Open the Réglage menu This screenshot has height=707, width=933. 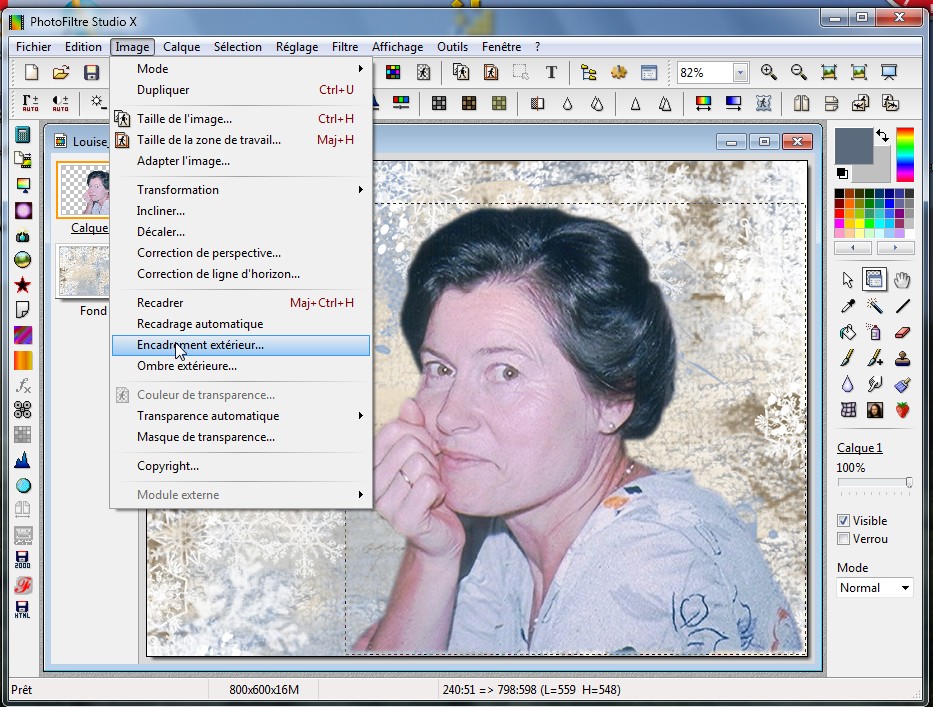tap(297, 47)
